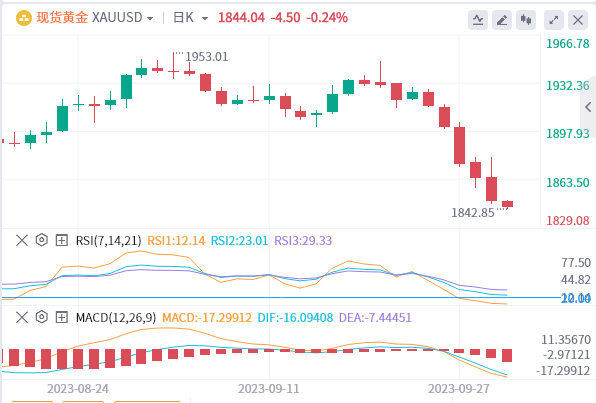Image resolution: width=596 pixels, height=403 pixels.
Task: Click the DIF:-16.09408 value label
Action: (x=295, y=317)
